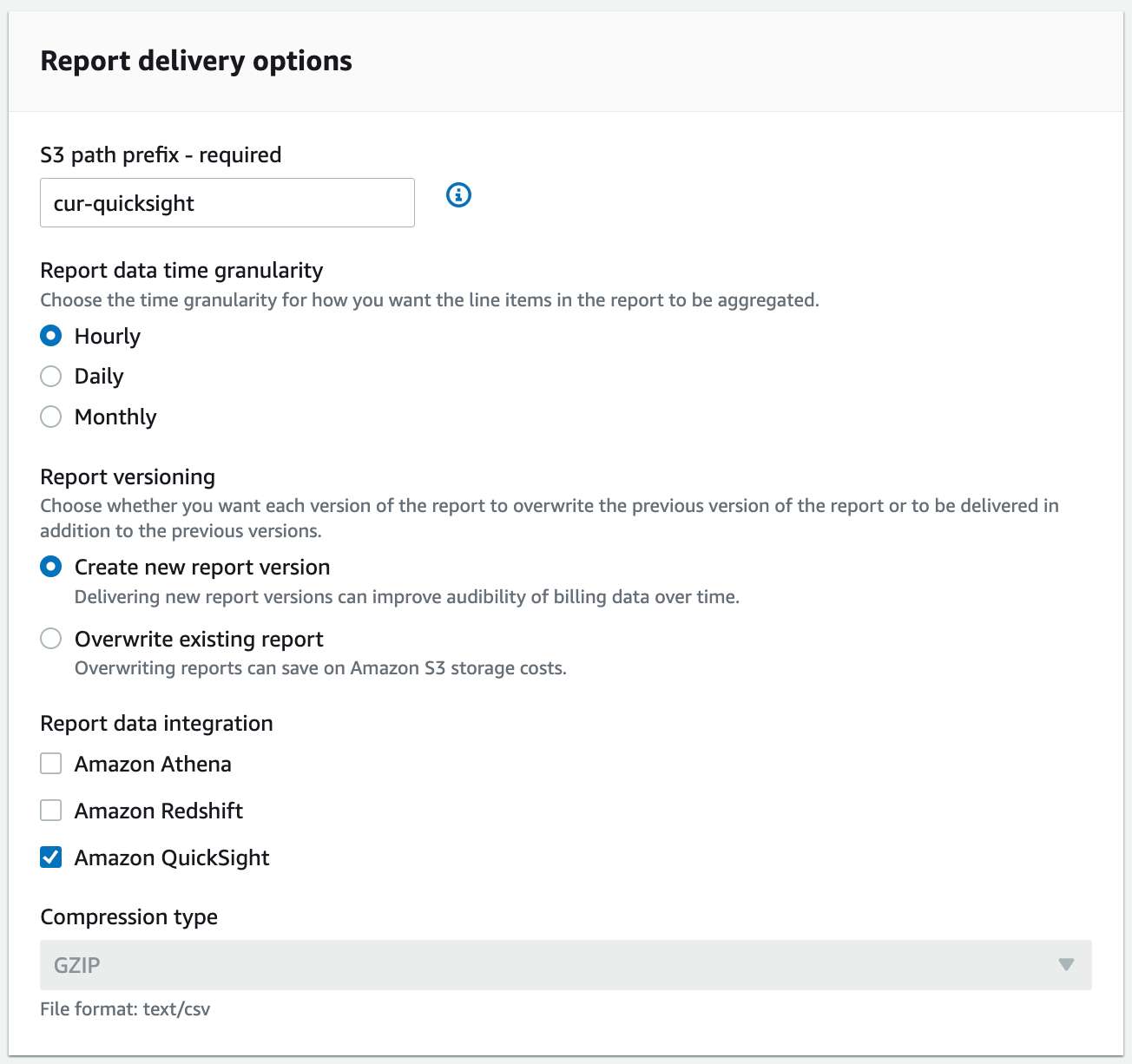
Task: Click the File format text/csv label
Action: 126,1008
